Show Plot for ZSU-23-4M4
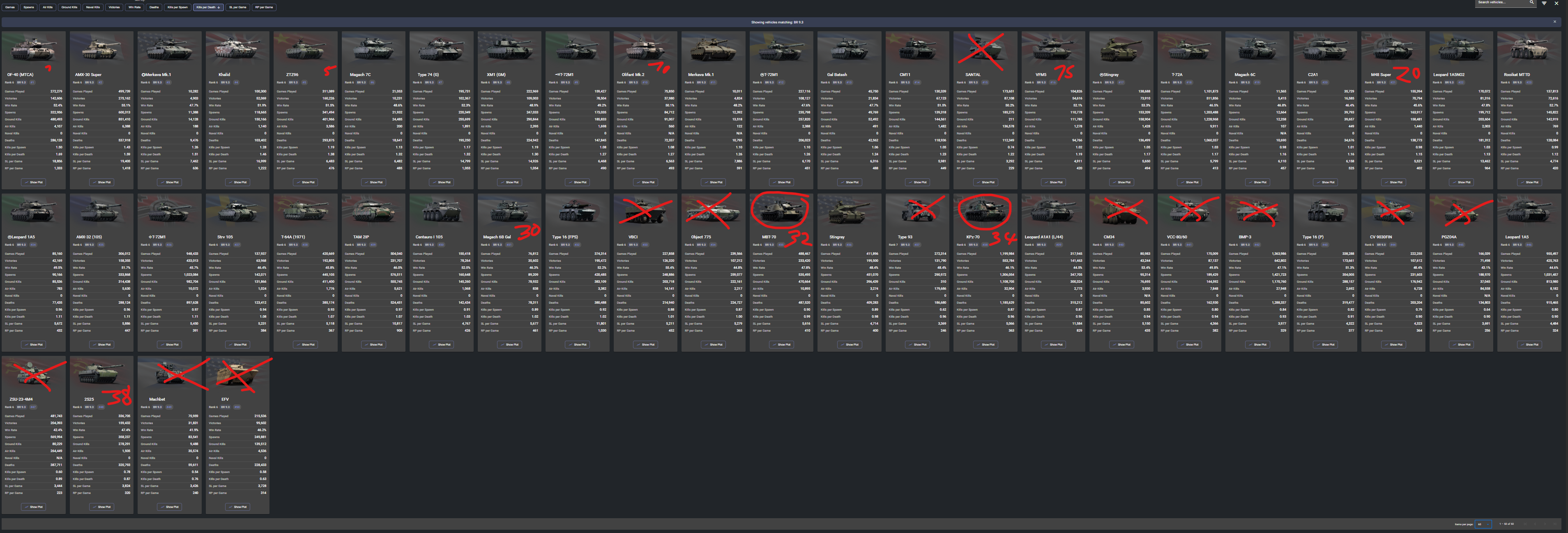This screenshot has height=533, width=1568. point(33,507)
